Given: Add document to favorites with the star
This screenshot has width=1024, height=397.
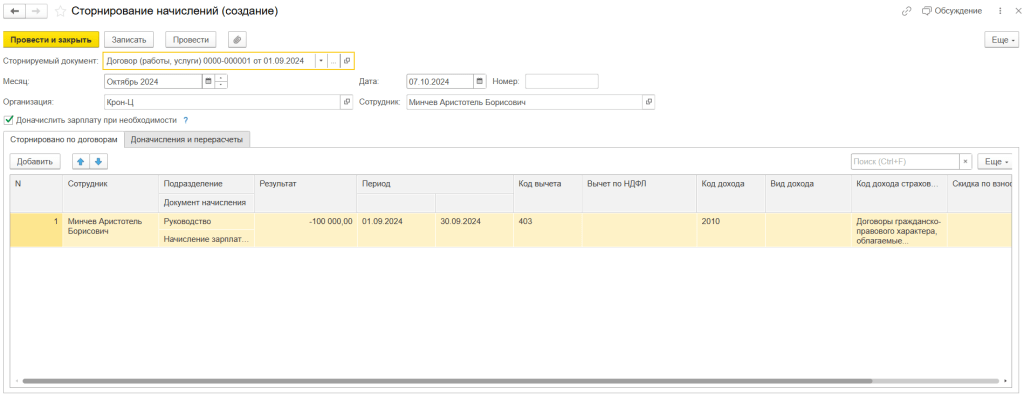Looking at the screenshot, I should [59, 11].
